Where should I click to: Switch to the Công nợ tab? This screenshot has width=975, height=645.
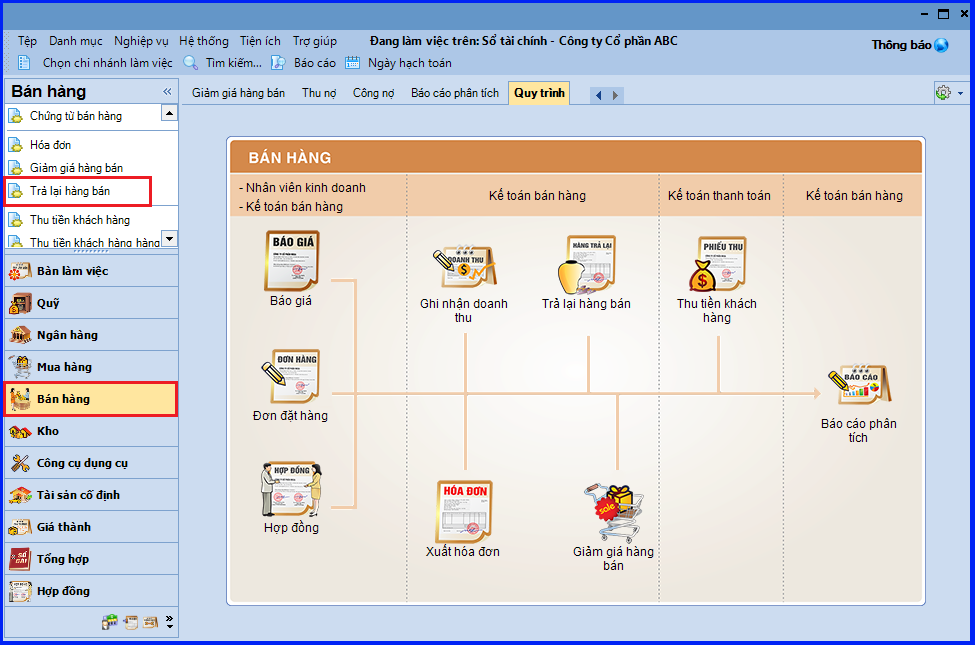click(374, 93)
